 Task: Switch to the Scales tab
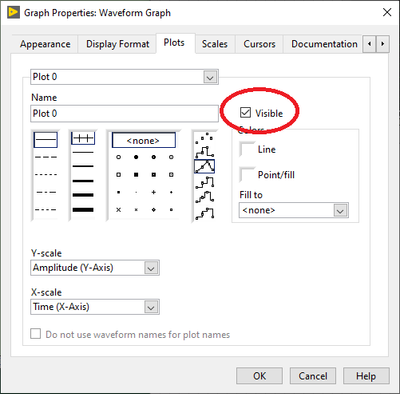point(215,44)
